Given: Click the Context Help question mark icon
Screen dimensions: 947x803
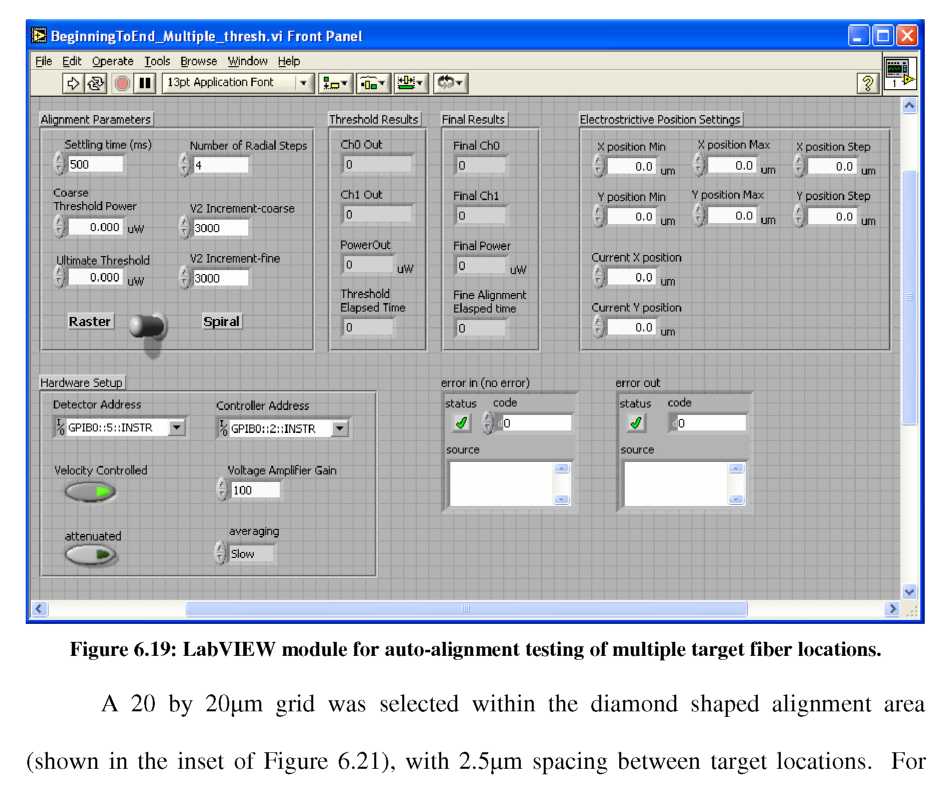Looking at the screenshot, I should [x=867, y=83].
